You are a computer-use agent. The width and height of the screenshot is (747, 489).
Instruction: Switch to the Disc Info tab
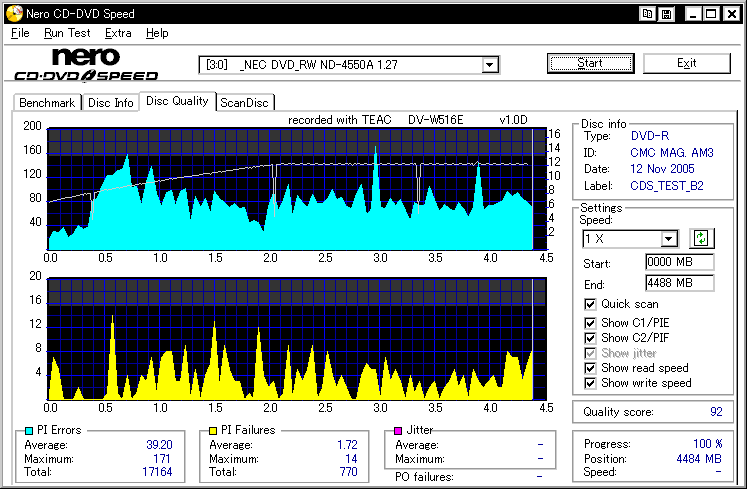pos(111,102)
